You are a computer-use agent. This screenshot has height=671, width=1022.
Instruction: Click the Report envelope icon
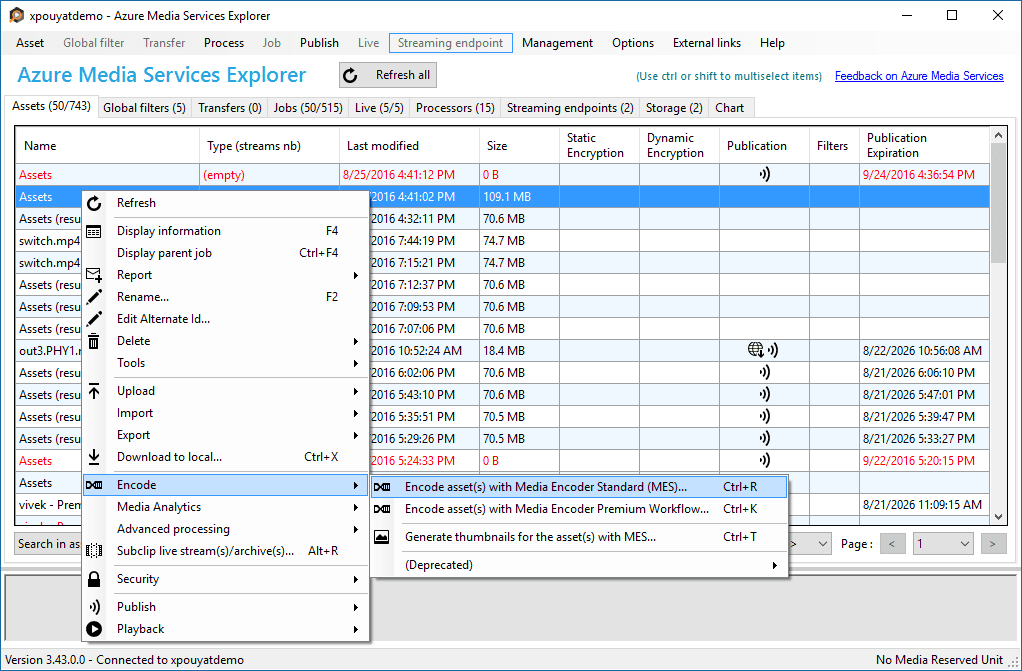pos(94,275)
